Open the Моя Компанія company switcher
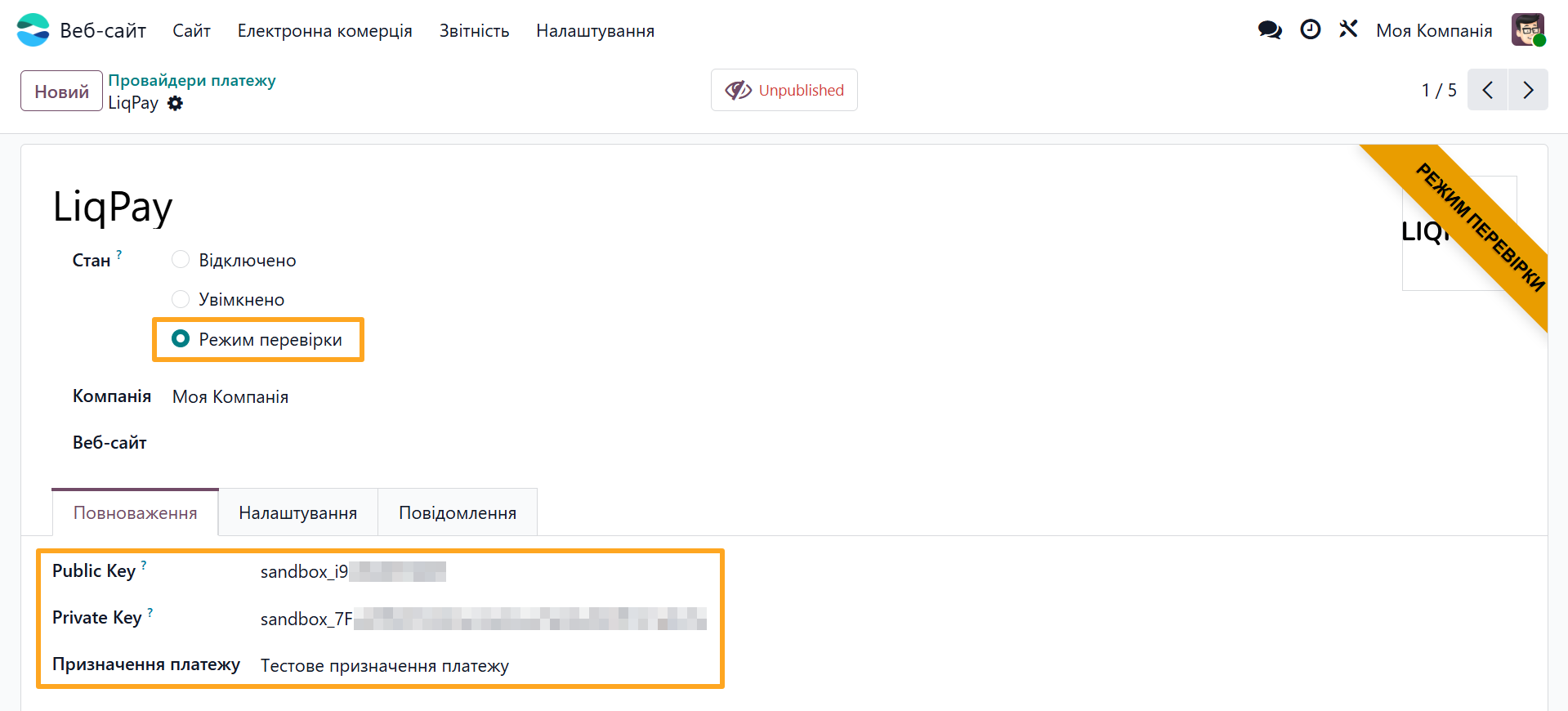Viewport: 1568px width, 711px height. click(1434, 31)
